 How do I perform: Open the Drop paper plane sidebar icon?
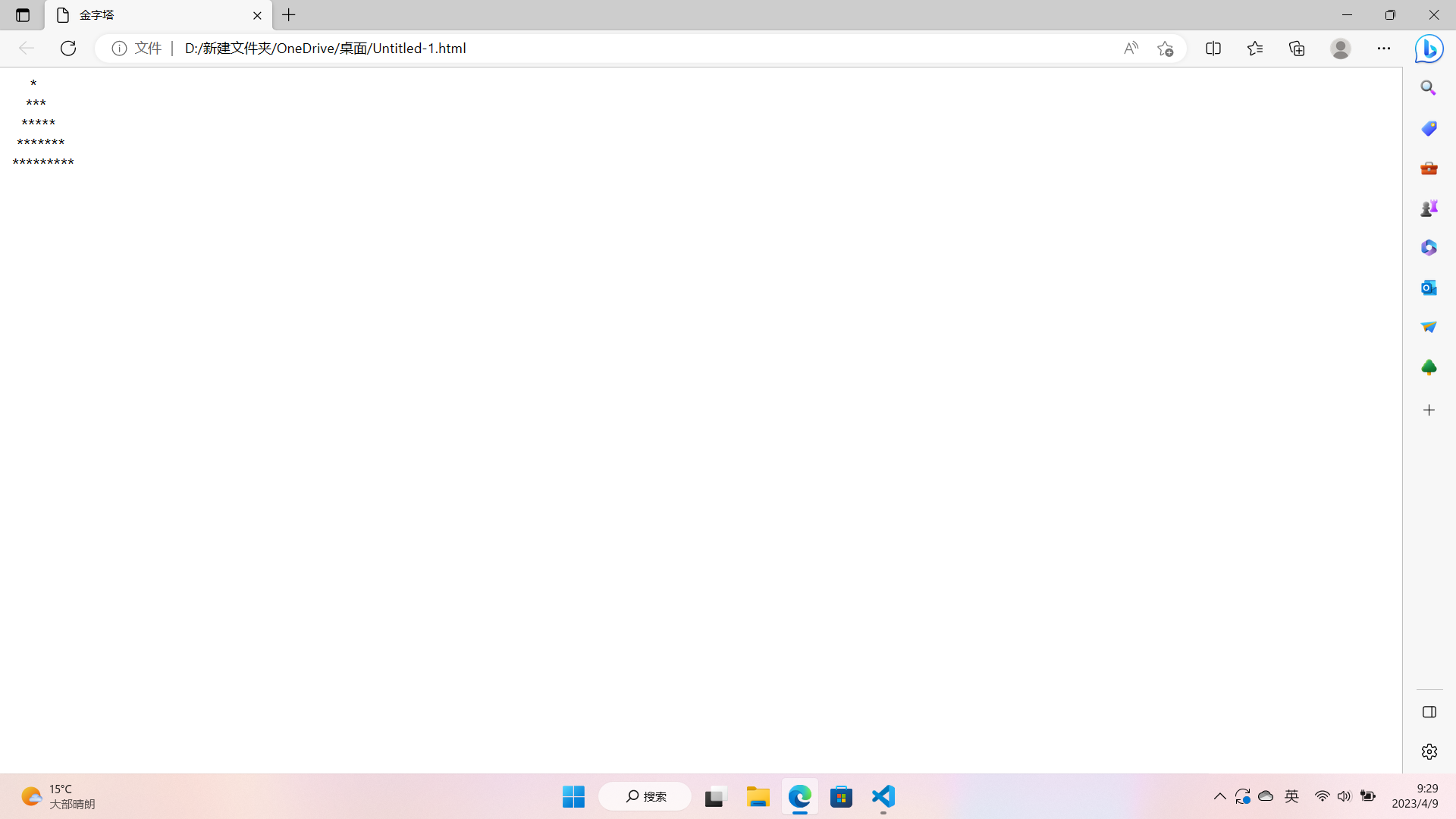tap(1429, 327)
